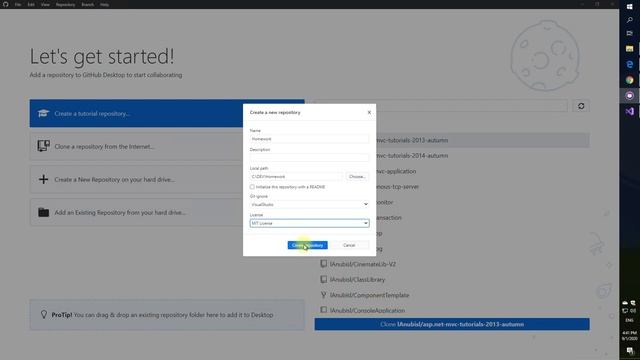This screenshot has height=360, width=640.
Task: Click the Description input field
Action: (309, 158)
